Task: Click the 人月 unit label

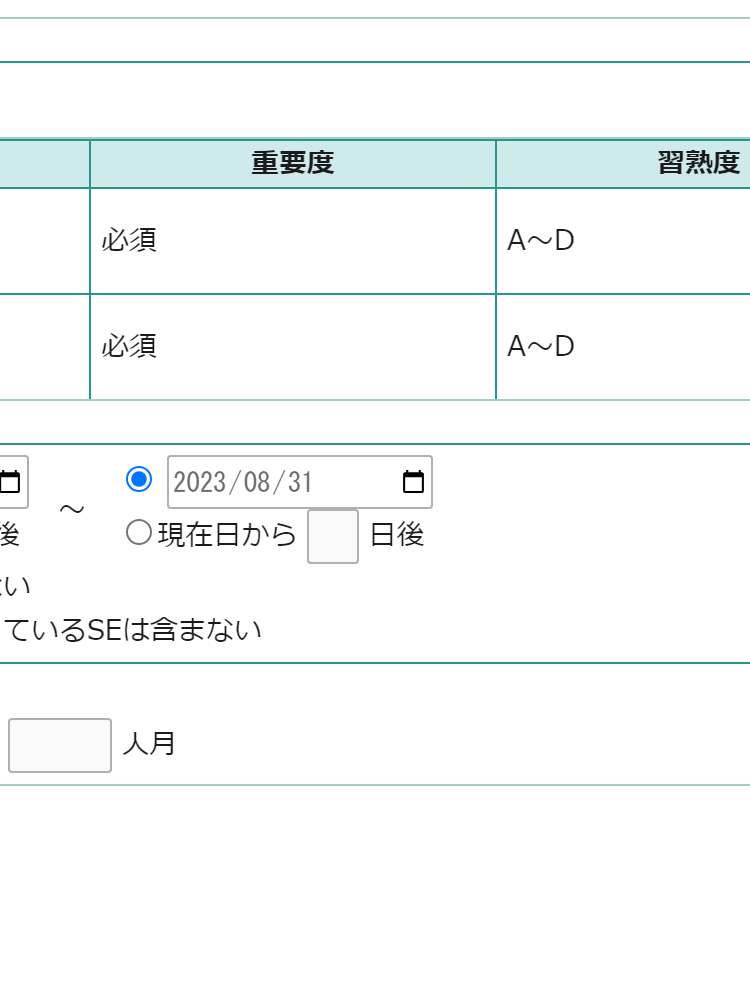Action: point(149,745)
